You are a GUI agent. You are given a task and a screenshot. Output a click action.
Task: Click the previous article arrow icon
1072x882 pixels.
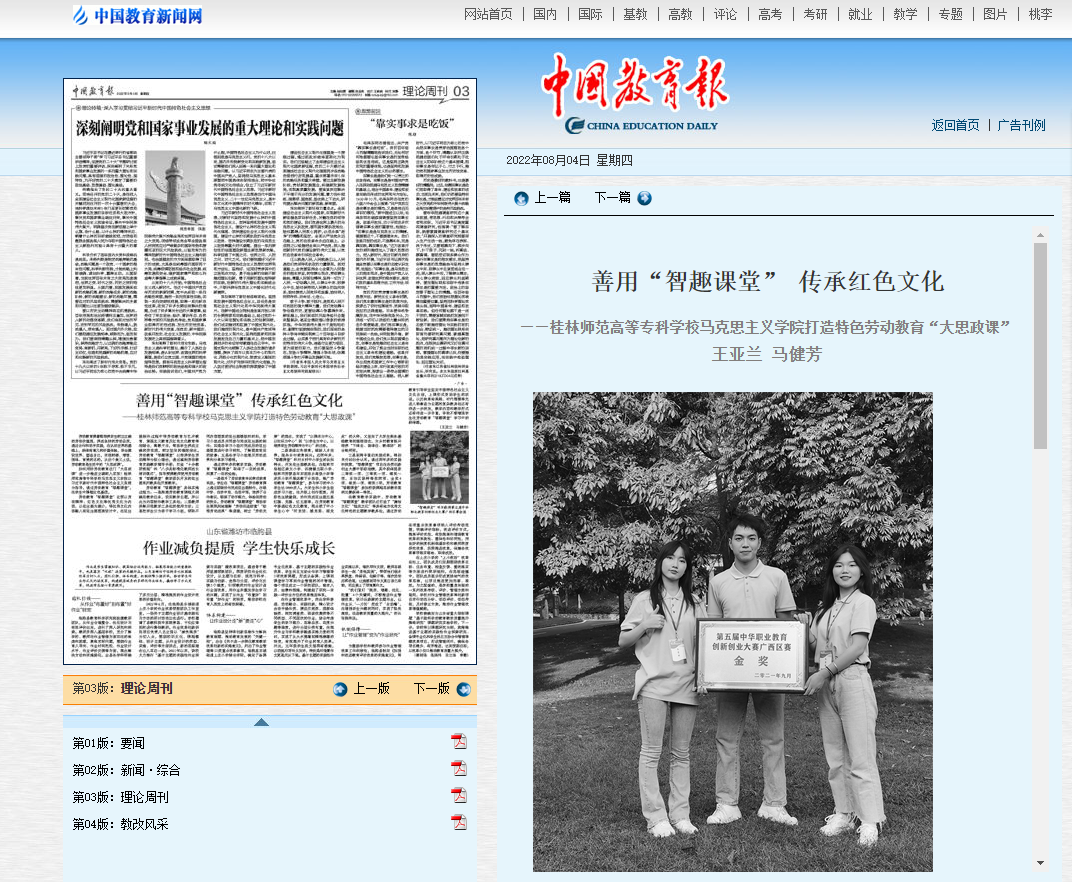point(521,198)
